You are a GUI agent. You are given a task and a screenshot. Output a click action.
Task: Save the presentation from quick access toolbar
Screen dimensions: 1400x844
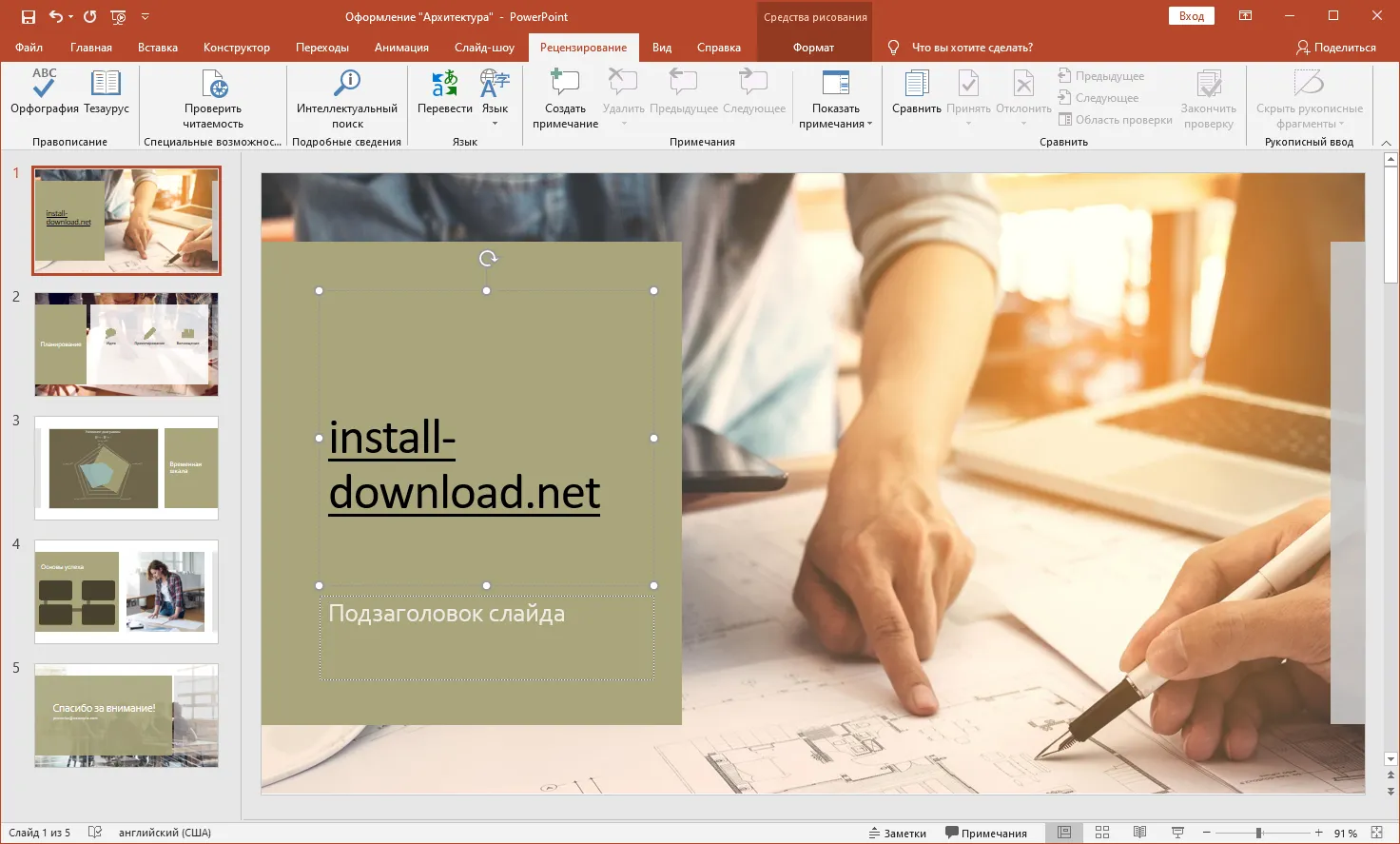29,16
